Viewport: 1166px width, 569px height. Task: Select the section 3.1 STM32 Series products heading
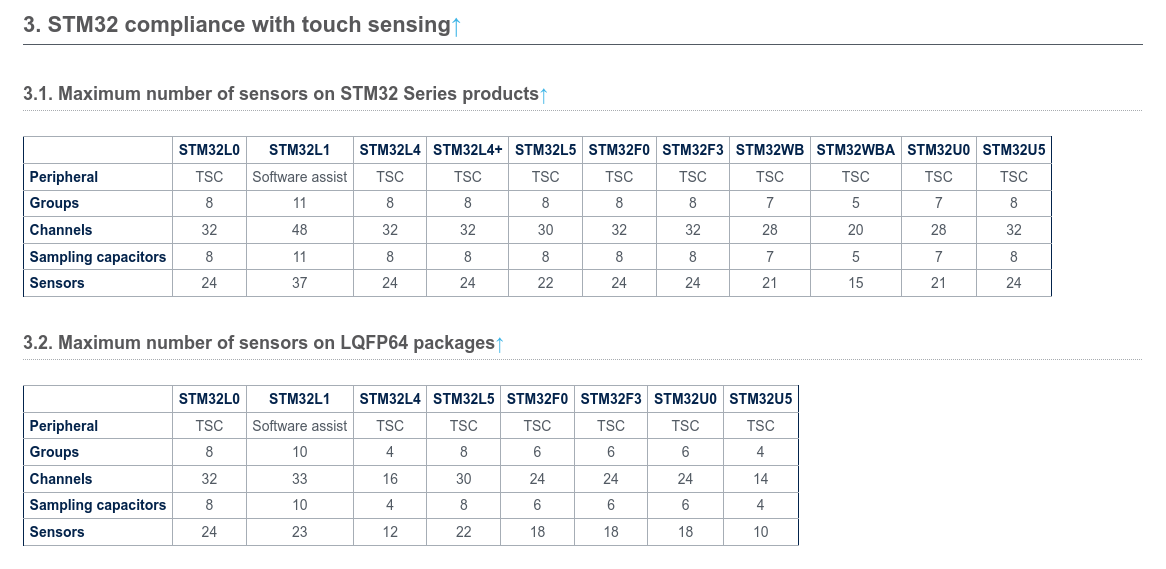(280, 94)
